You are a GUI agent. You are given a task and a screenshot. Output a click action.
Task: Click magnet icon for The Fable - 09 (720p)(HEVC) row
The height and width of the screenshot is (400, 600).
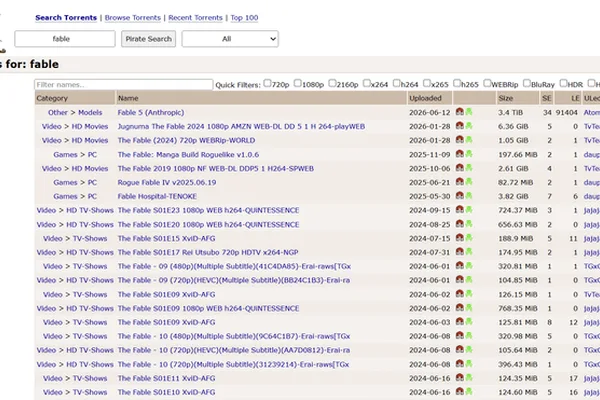(460, 280)
